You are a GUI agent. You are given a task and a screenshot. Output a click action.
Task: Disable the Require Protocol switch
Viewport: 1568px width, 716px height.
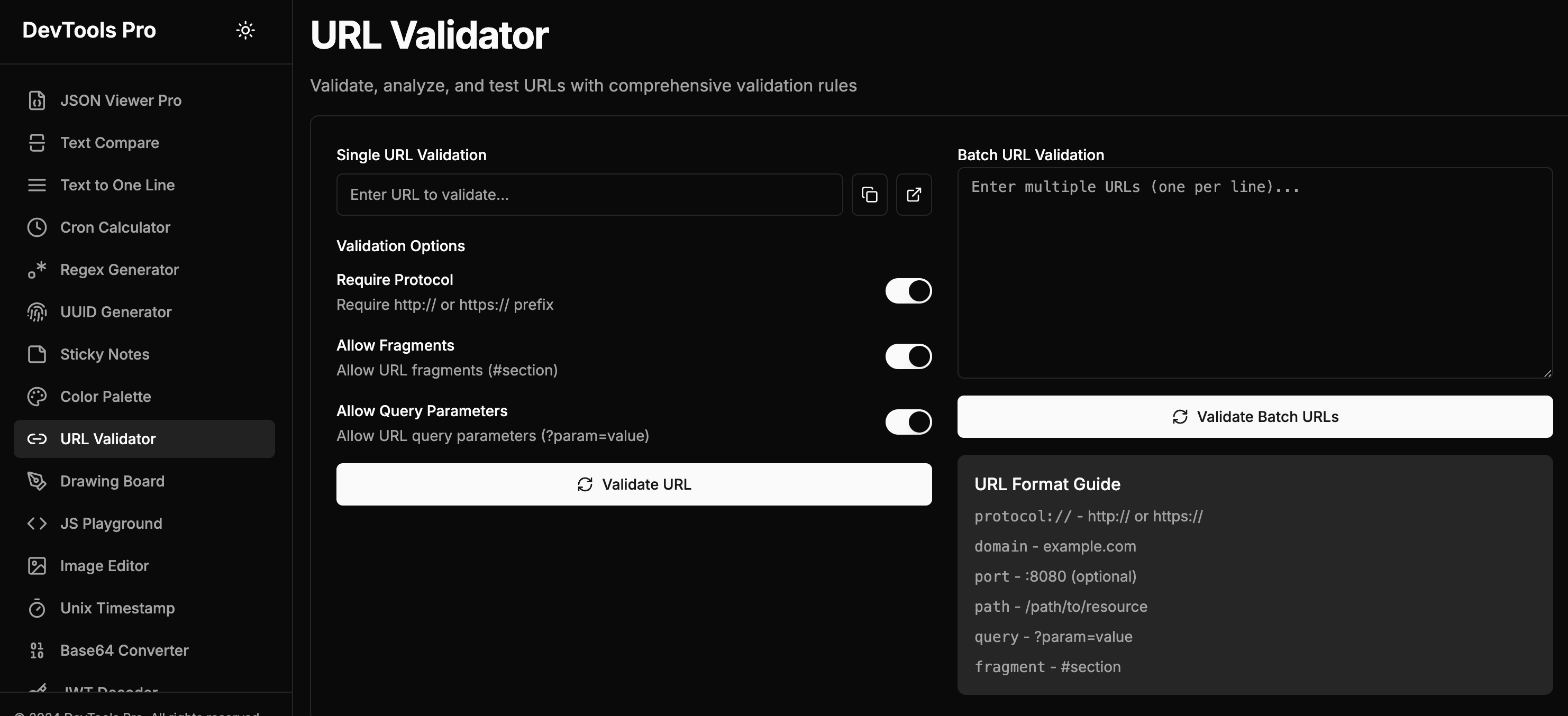click(x=908, y=291)
